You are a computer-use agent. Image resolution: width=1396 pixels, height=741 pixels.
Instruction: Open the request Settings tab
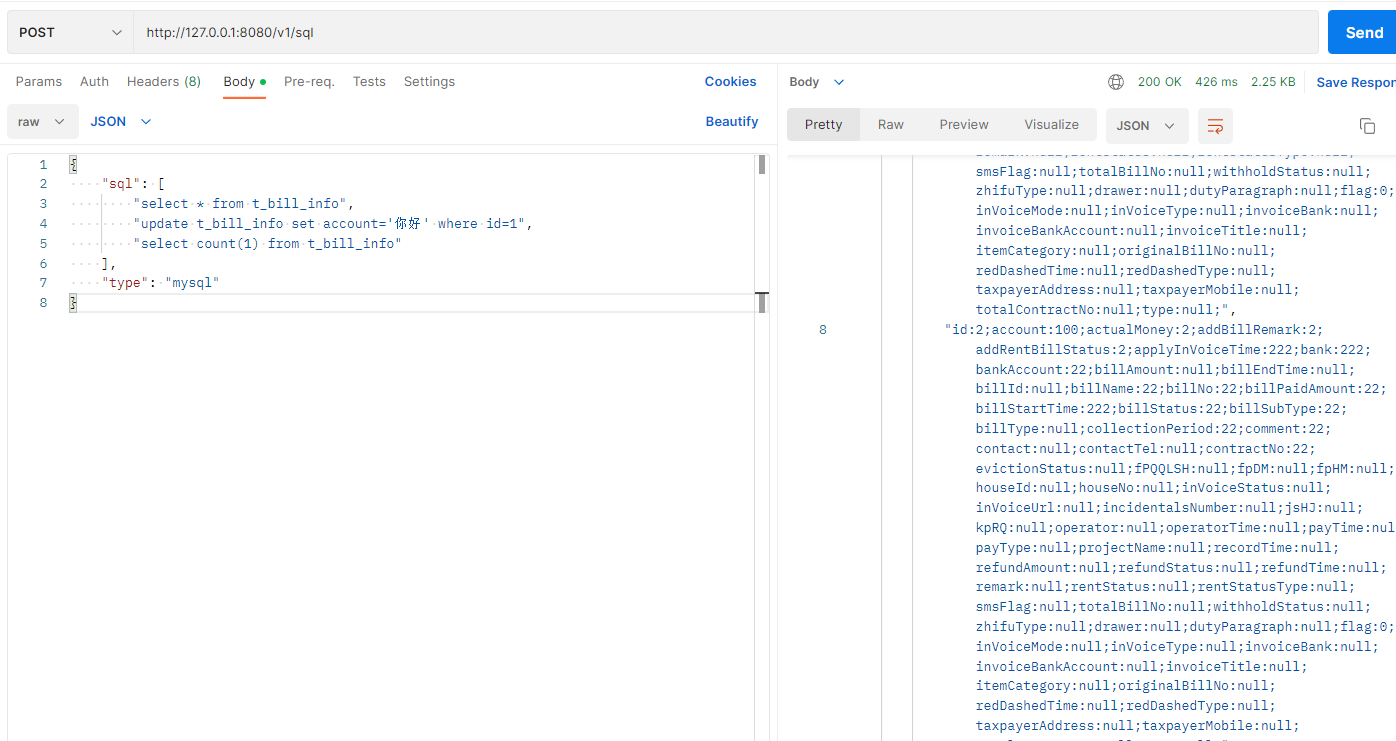pyautogui.click(x=429, y=81)
